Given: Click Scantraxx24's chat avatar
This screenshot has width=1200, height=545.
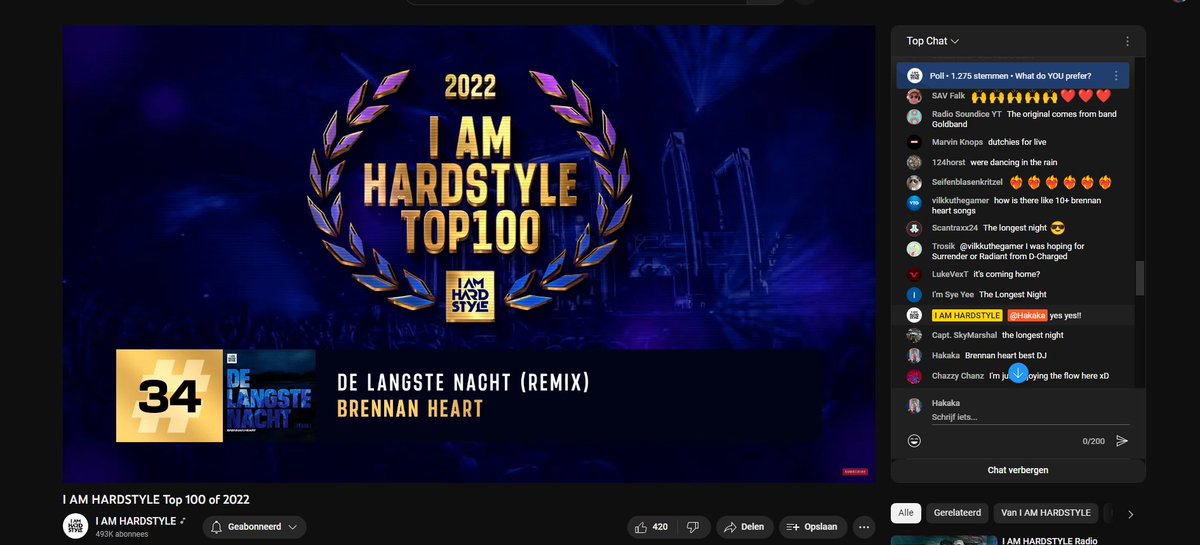Looking at the screenshot, I should pos(914,228).
